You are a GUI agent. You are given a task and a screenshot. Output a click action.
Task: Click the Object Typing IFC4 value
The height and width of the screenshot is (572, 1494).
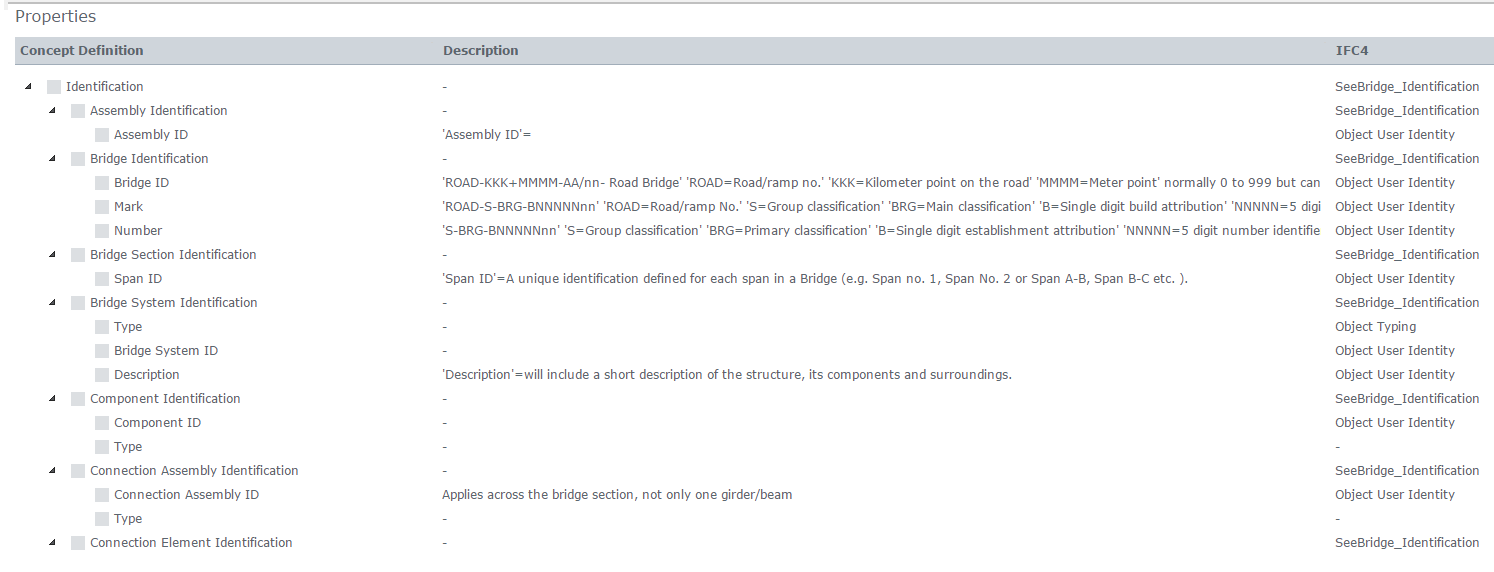click(x=1375, y=327)
